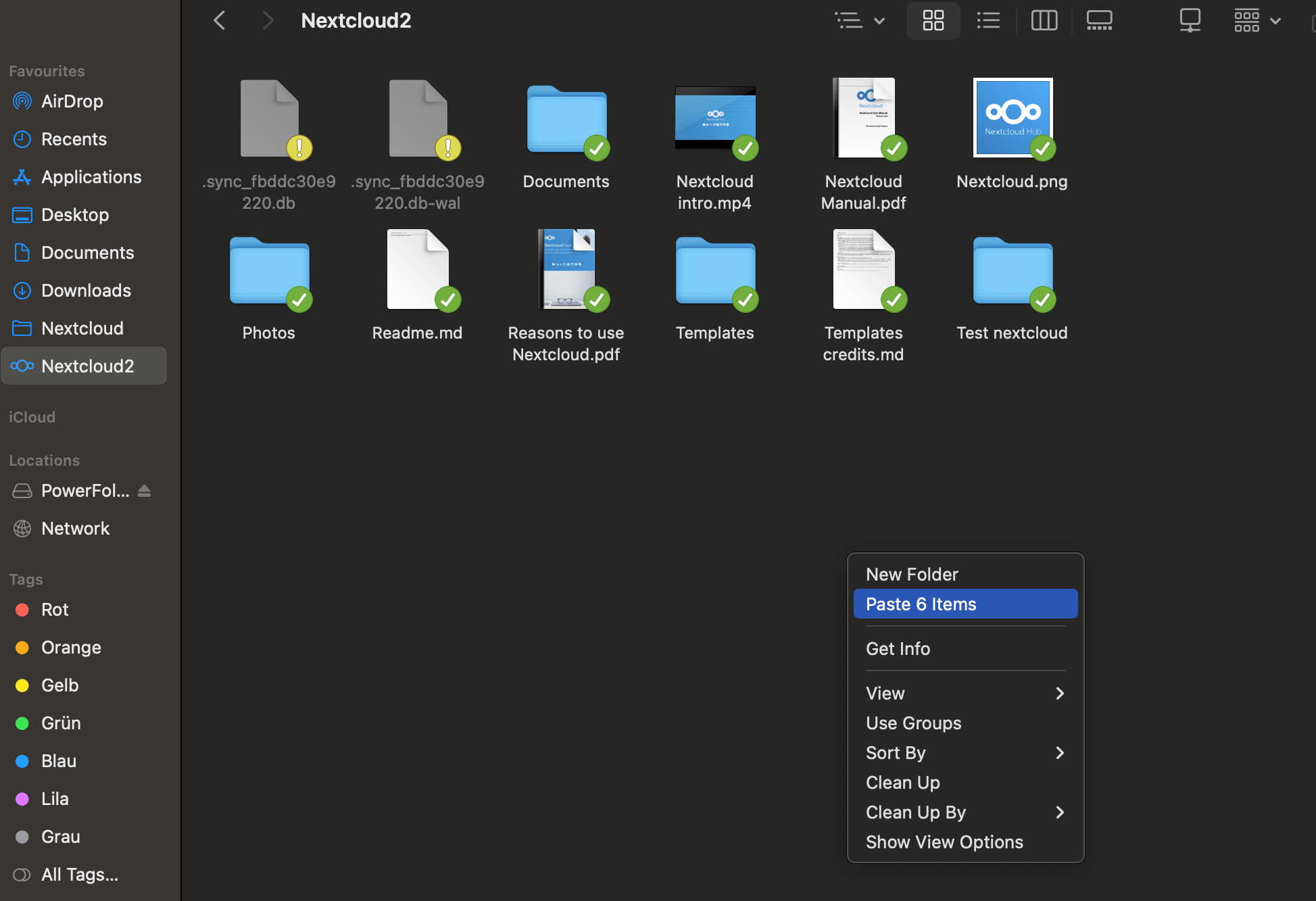Open Network in the sidebar

[x=84, y=529]
